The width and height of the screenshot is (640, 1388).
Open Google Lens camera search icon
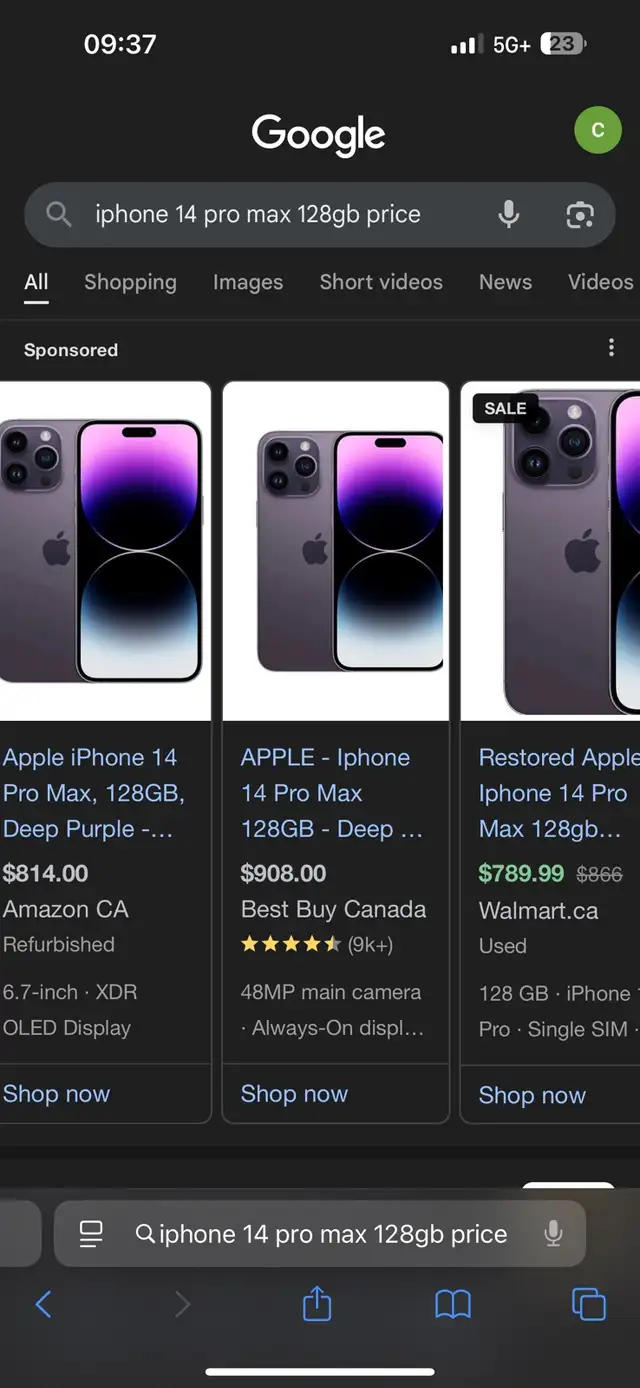(x=580, y=214)
